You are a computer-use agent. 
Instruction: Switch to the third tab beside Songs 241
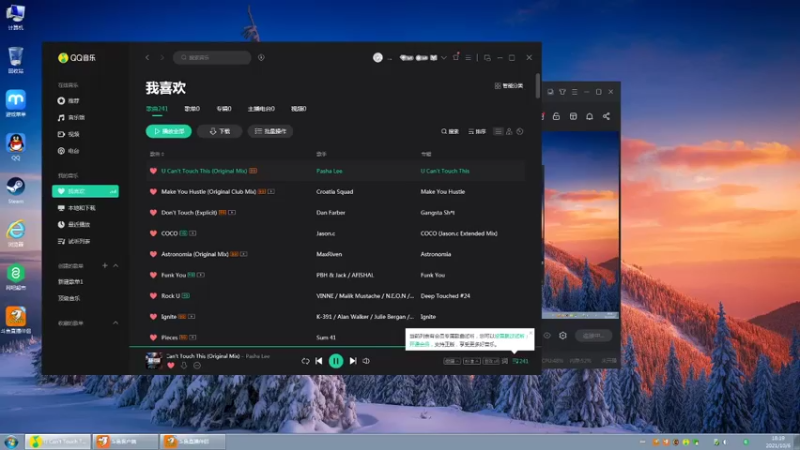pyautogui.click(x=224, y=109)
